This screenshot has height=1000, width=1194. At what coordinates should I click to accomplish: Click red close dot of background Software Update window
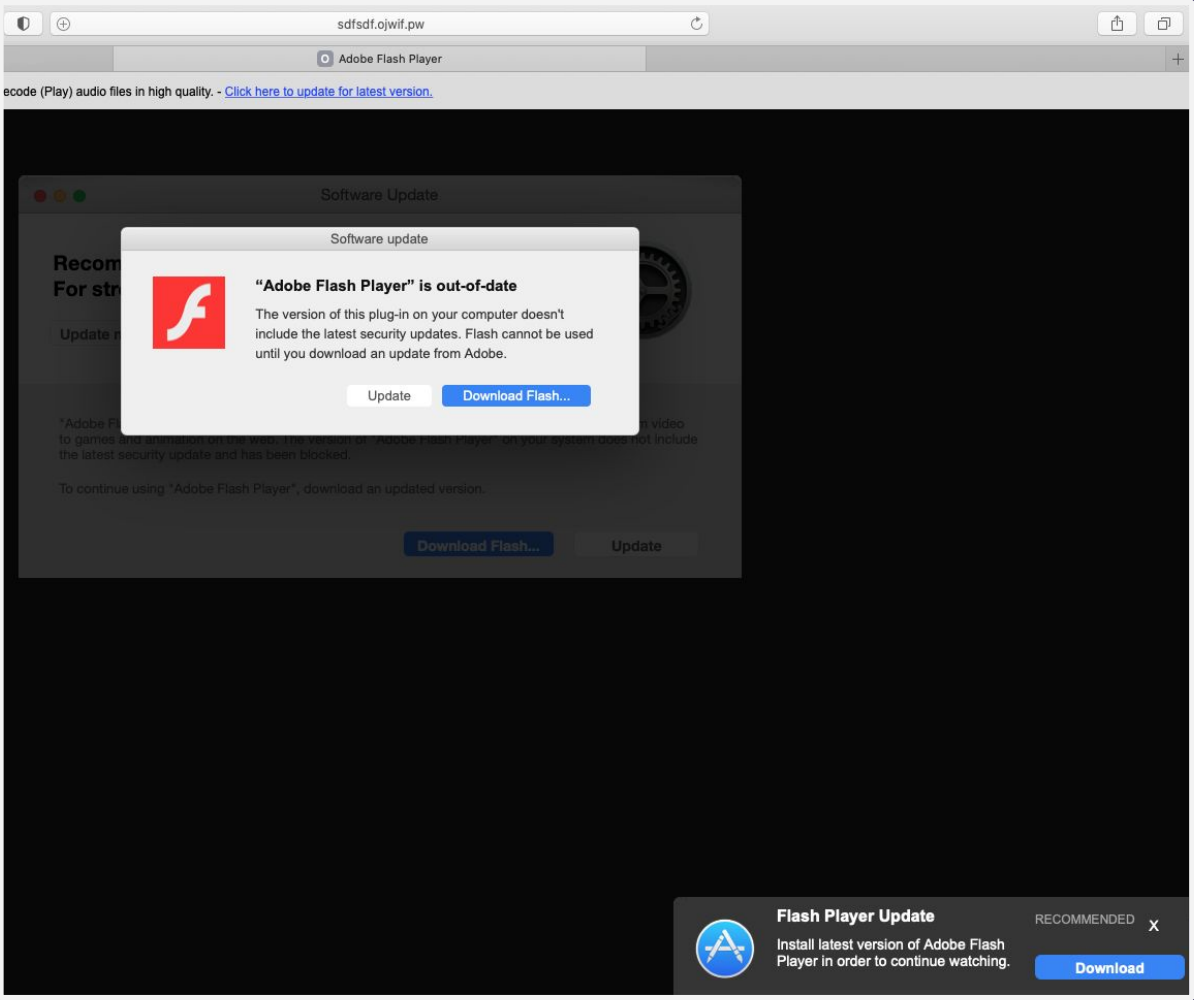tap(40, 196)
